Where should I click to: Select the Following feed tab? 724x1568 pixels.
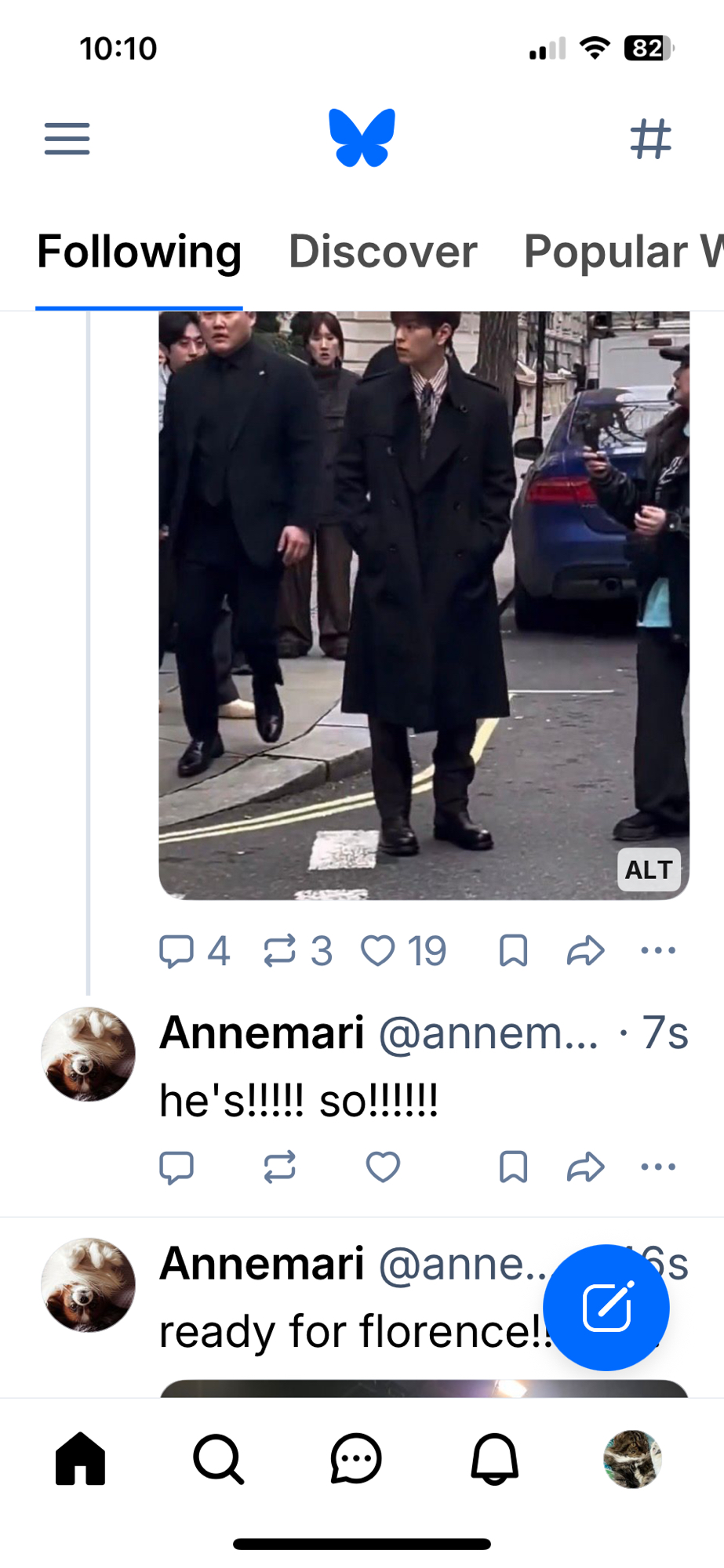pos(139,252)
